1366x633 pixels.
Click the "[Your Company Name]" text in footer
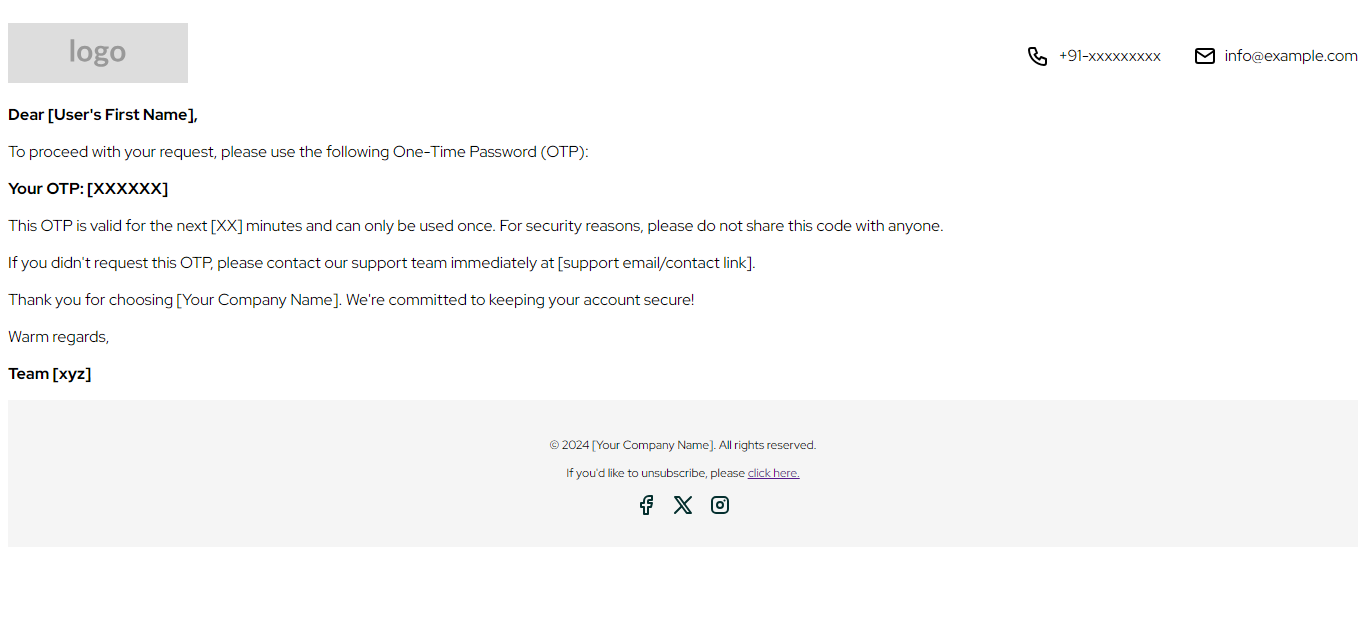point(653,445)
